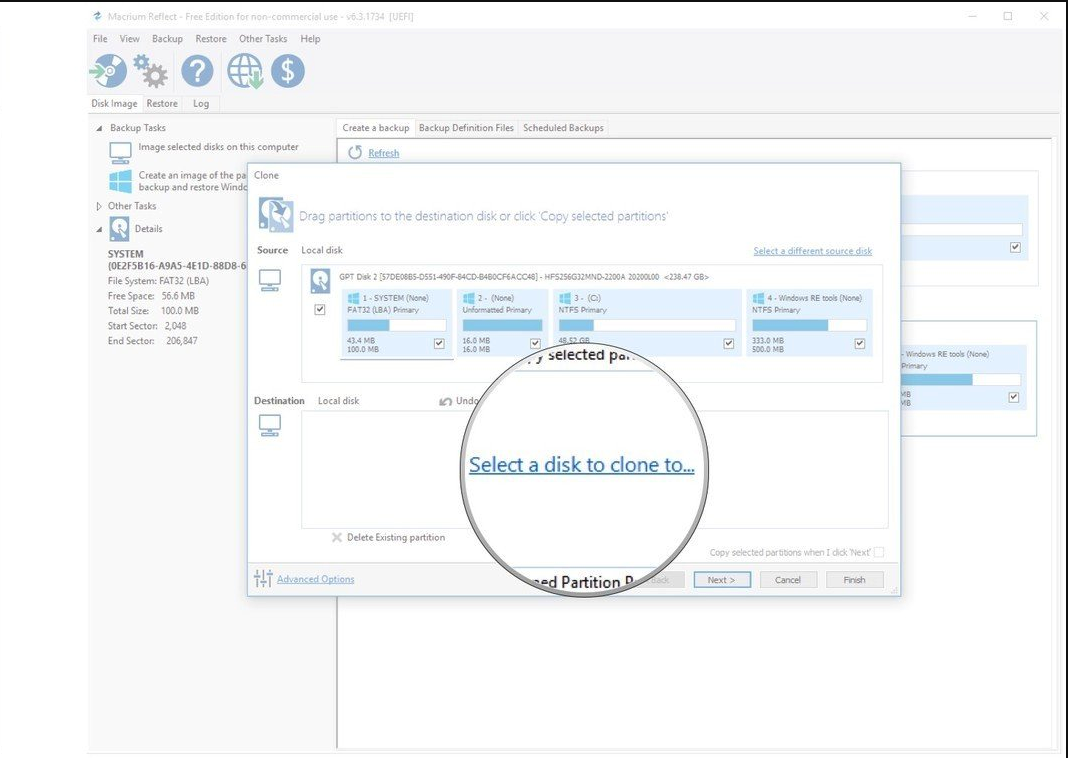Click 'End Sector: 206,847' detail line

[153, 341]
